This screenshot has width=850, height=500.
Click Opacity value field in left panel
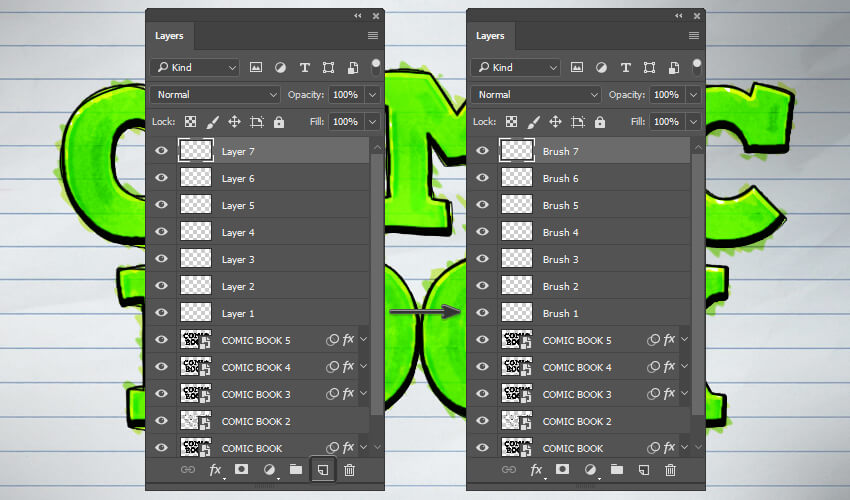point(346,94)
